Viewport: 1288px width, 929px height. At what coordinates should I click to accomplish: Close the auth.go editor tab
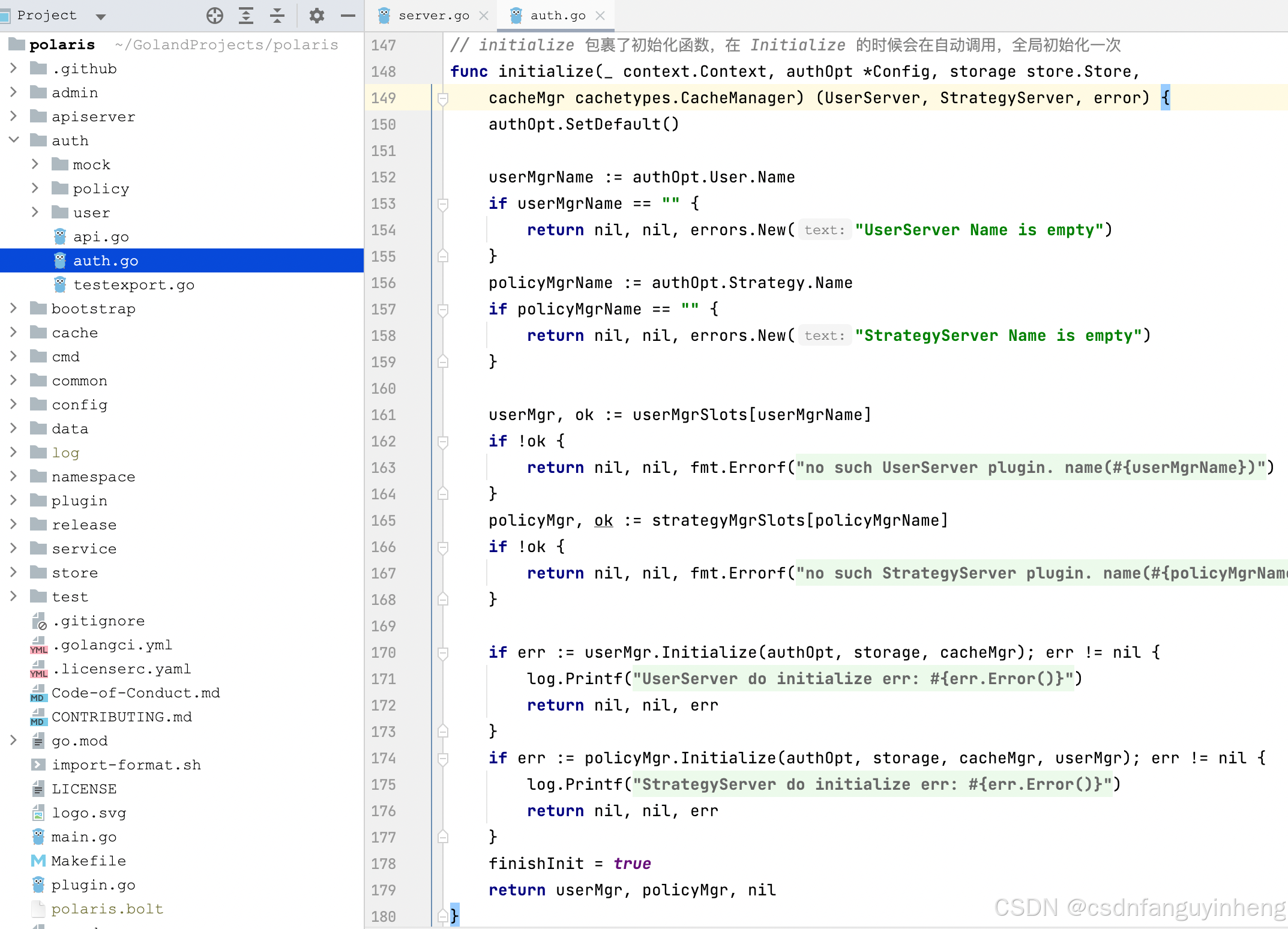(600, 16)
